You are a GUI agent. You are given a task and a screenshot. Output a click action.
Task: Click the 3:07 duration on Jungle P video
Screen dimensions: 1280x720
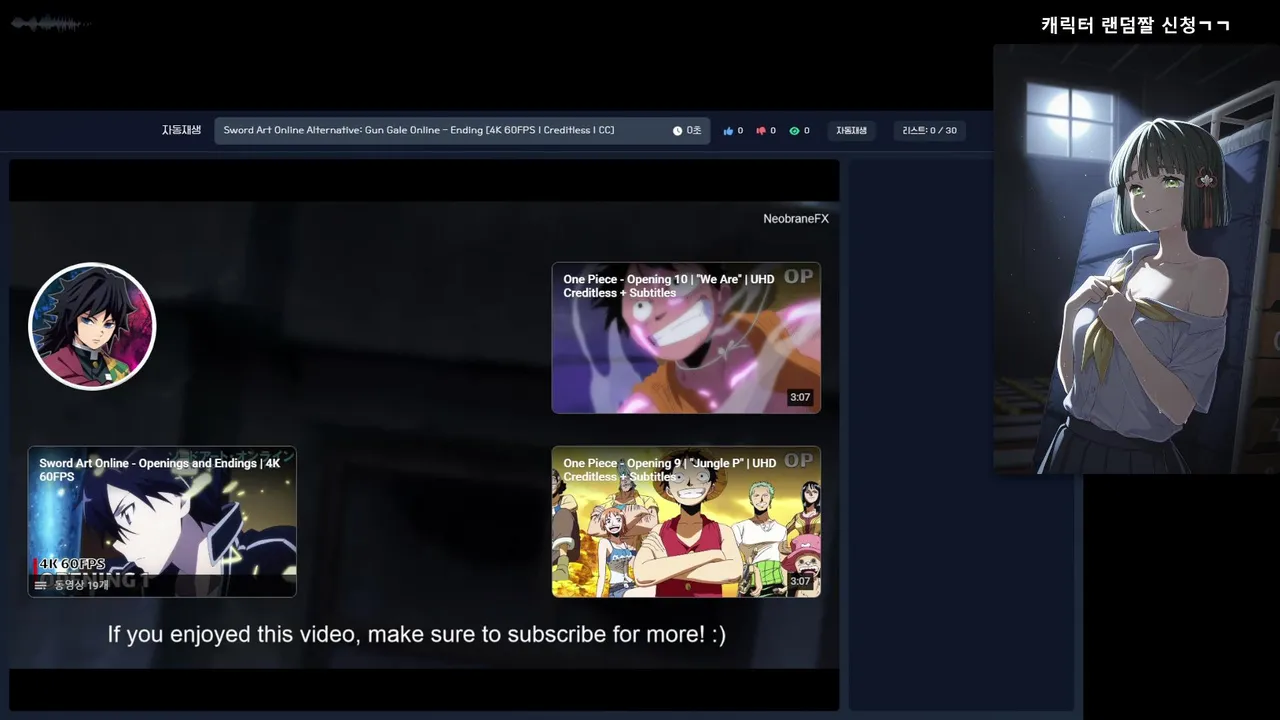point(800,581)
